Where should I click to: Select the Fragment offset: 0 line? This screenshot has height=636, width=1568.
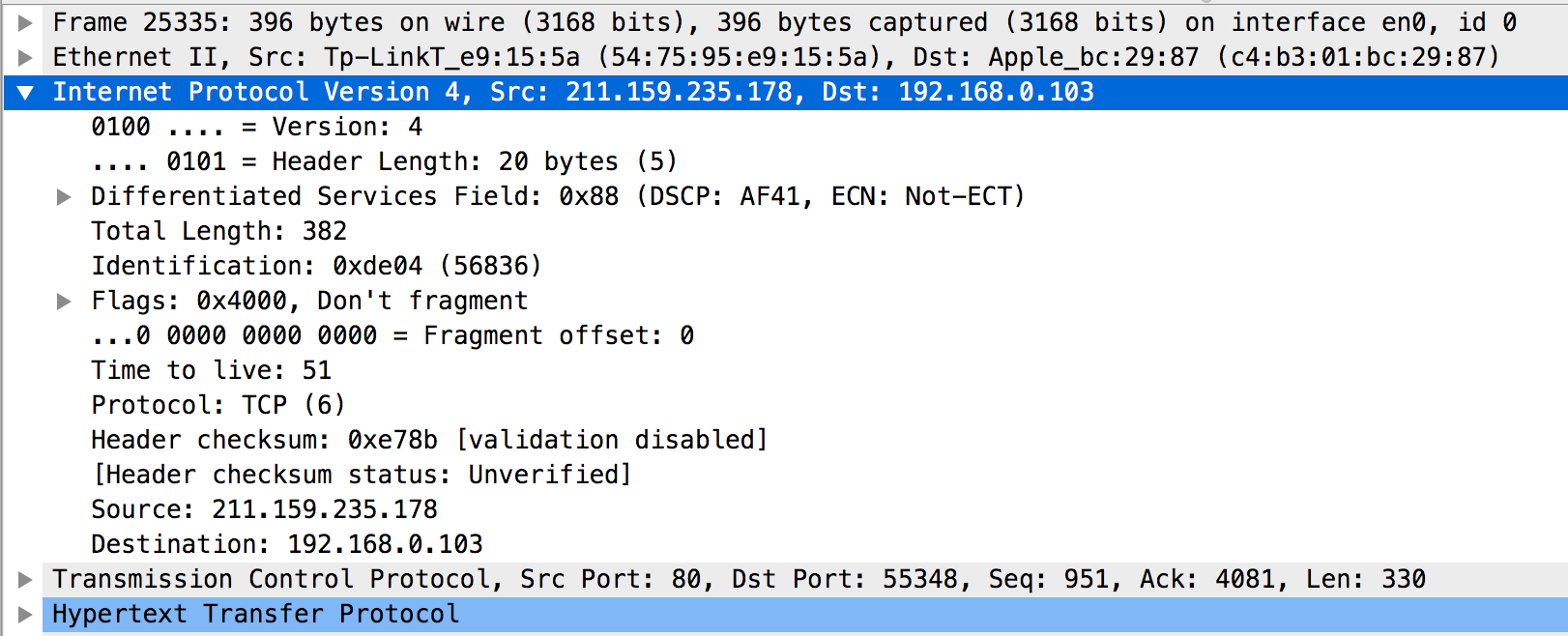click(x=392, y=335)
